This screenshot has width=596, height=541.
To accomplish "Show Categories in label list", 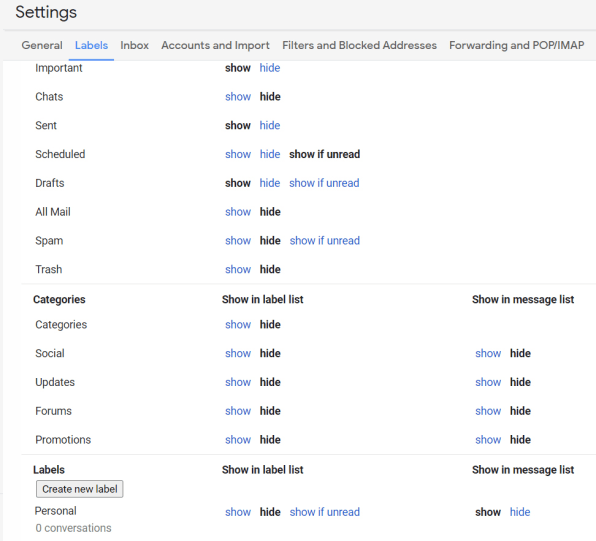I will tap(238, 325).
